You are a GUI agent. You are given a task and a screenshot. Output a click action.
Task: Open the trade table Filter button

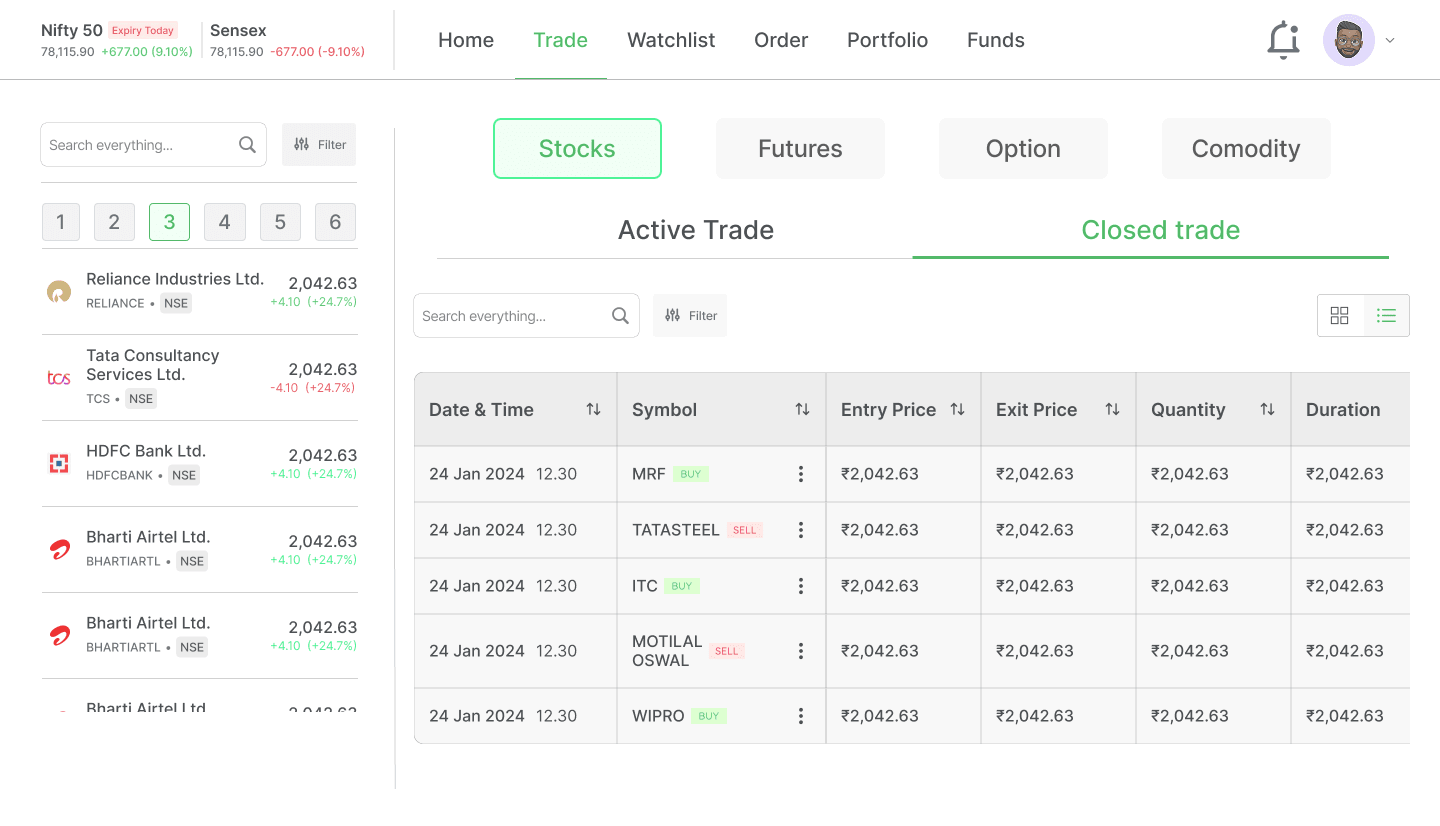click(690, 316)
